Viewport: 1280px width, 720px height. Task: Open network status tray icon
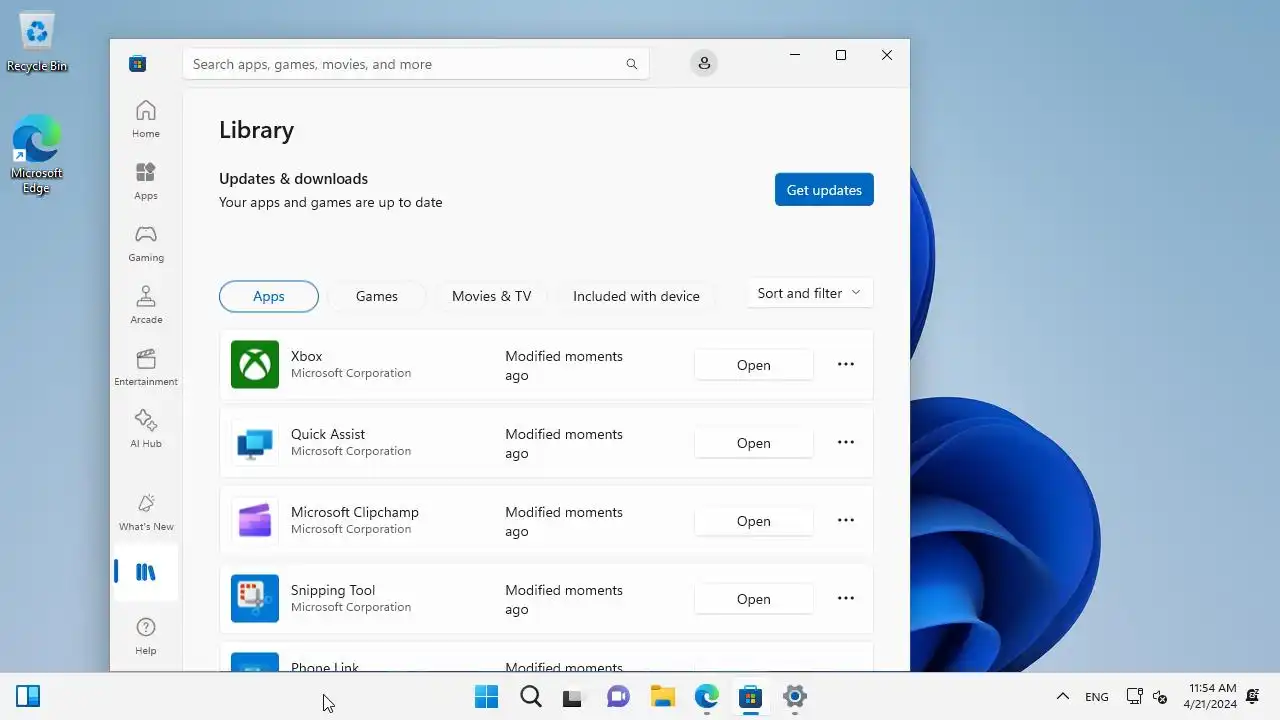1134,696
